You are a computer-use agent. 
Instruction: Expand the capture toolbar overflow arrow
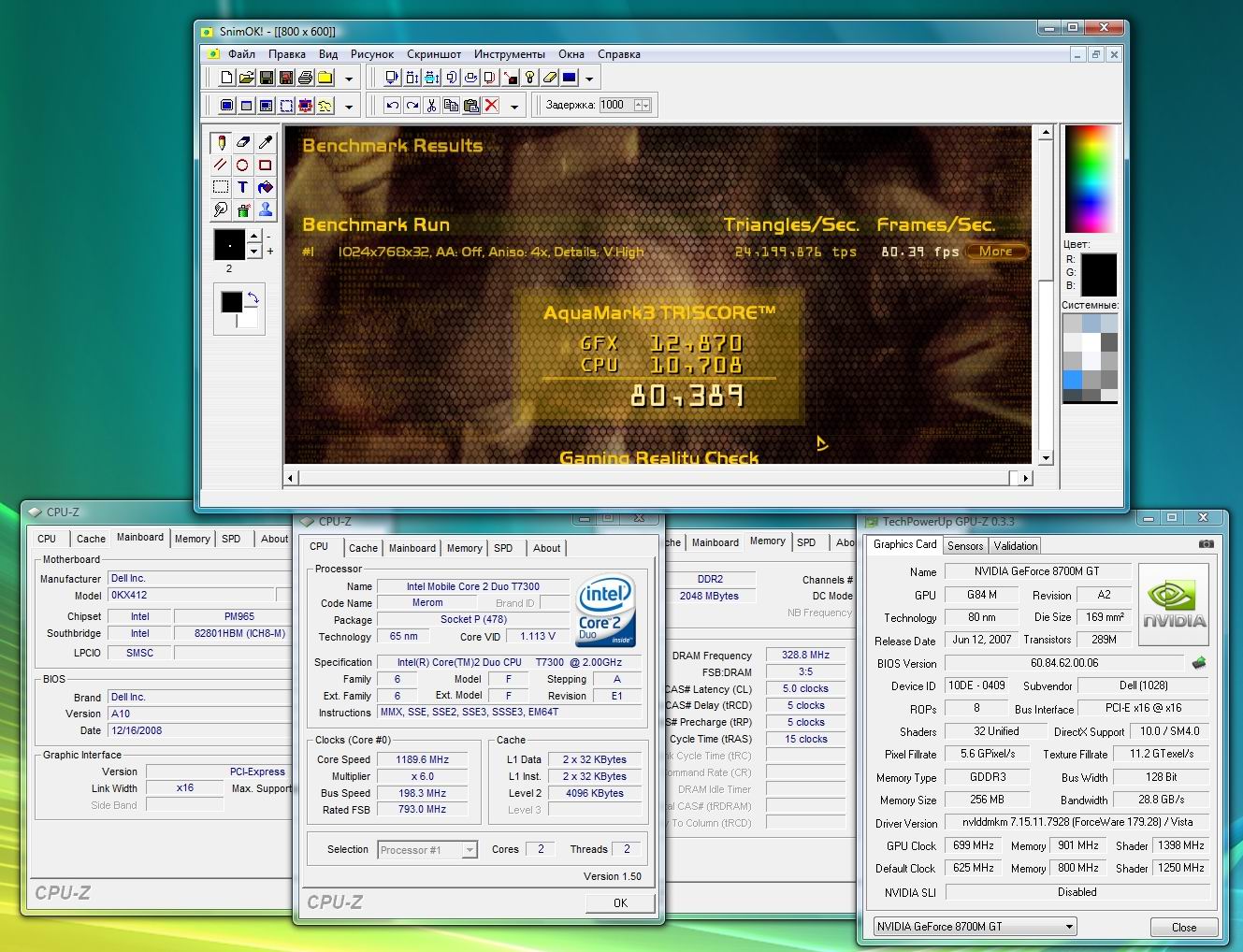[349, 107]
